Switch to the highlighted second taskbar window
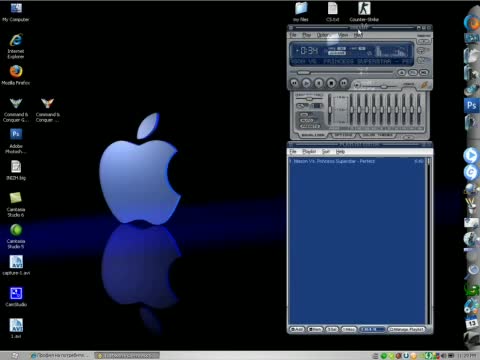 coord(127,356)
